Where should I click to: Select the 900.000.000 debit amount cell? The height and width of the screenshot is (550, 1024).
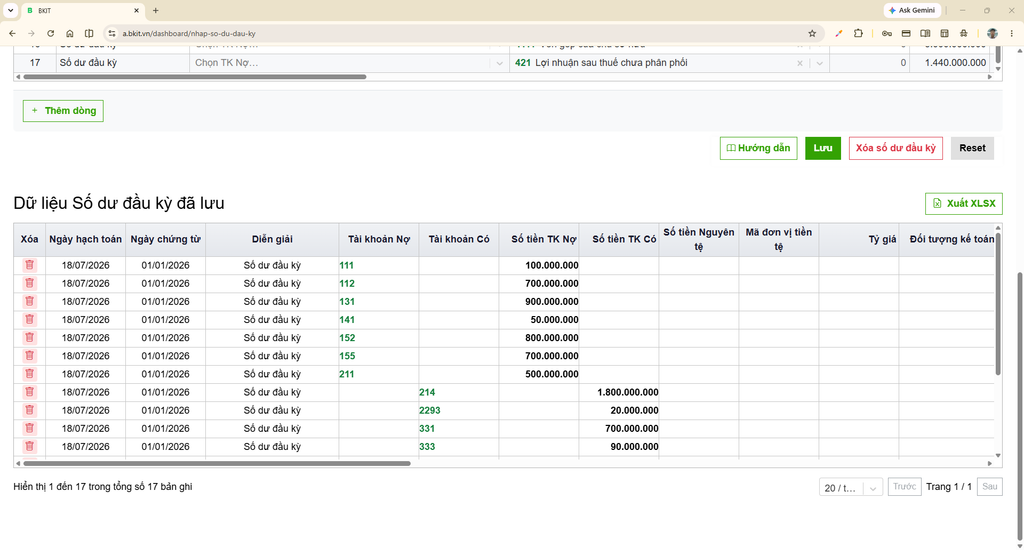539,302
